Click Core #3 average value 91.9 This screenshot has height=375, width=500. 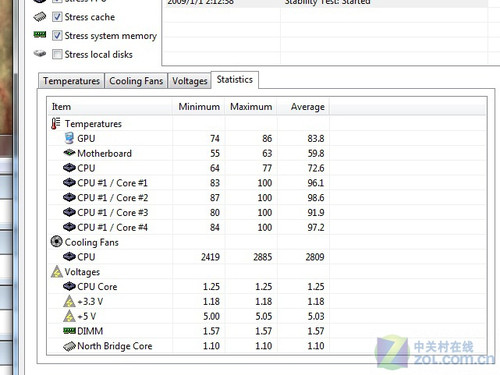pos(316,213)
